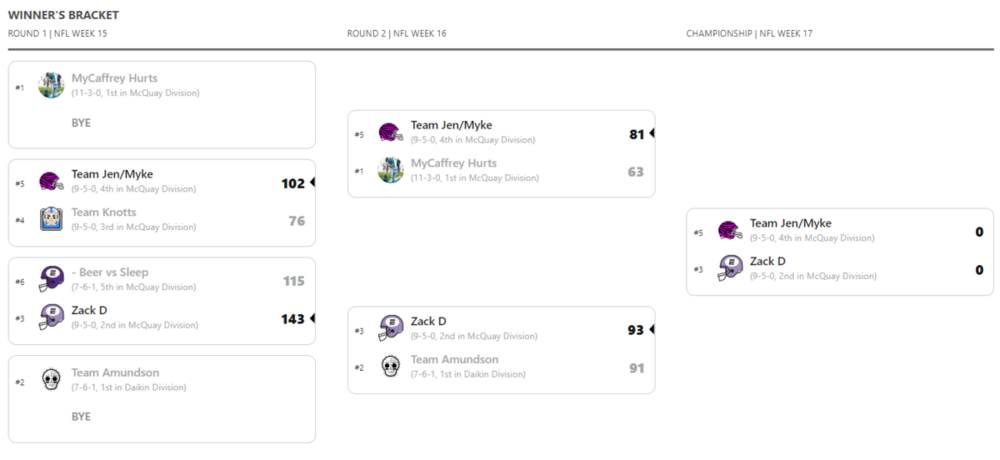
Task: Click Team Amundson name in Round 1 bye card
Action: coord(115,372)
